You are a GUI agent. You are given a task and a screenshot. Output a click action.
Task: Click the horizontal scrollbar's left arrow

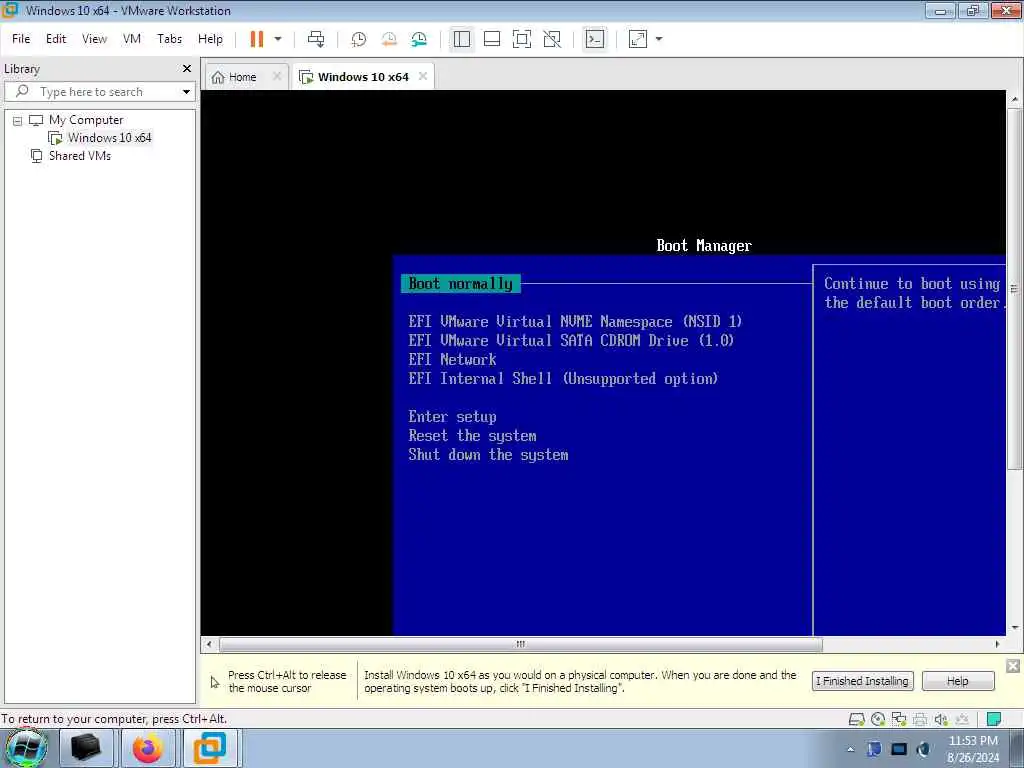click(x=209, y=645)
